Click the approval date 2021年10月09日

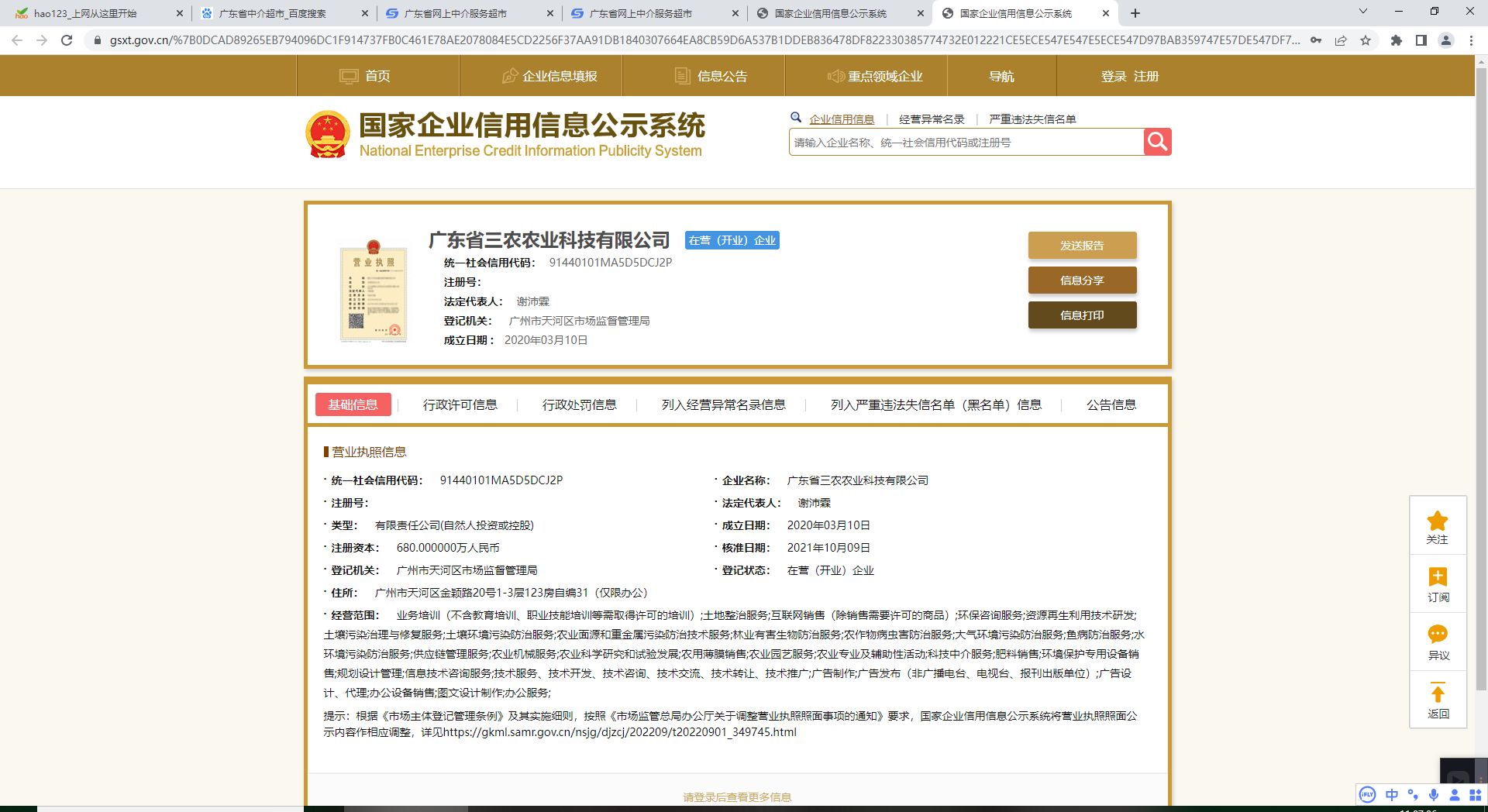pos(828,548)
